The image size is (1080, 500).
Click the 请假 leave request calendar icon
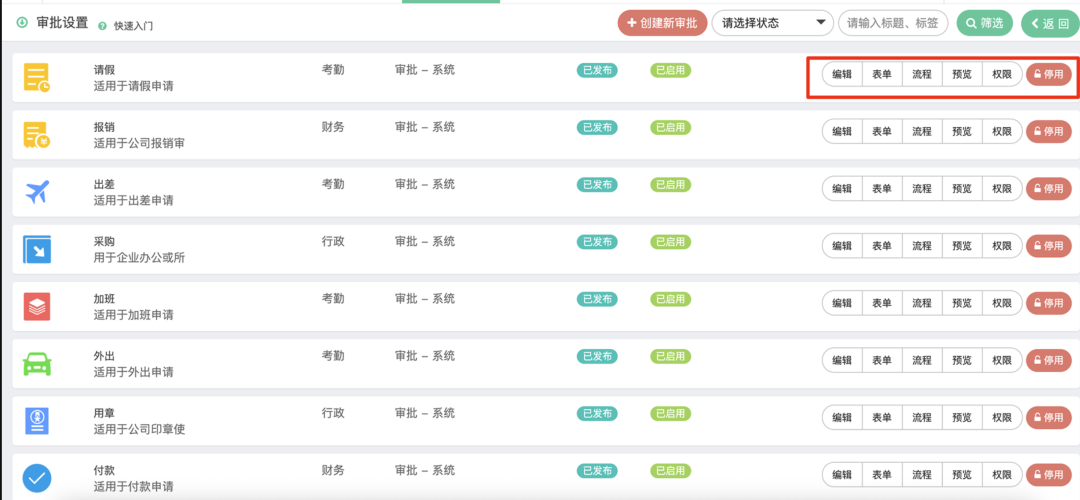[x=37, y=77]
